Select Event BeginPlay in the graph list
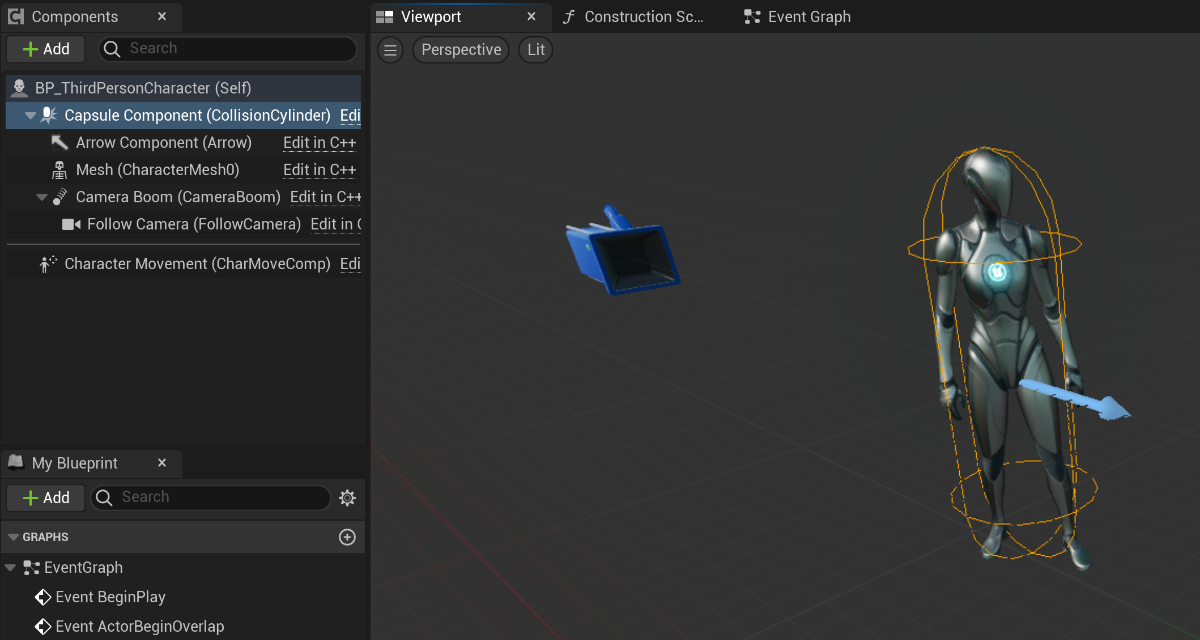The height and width of the screenshot is (640, 1200). coord(110,597)
